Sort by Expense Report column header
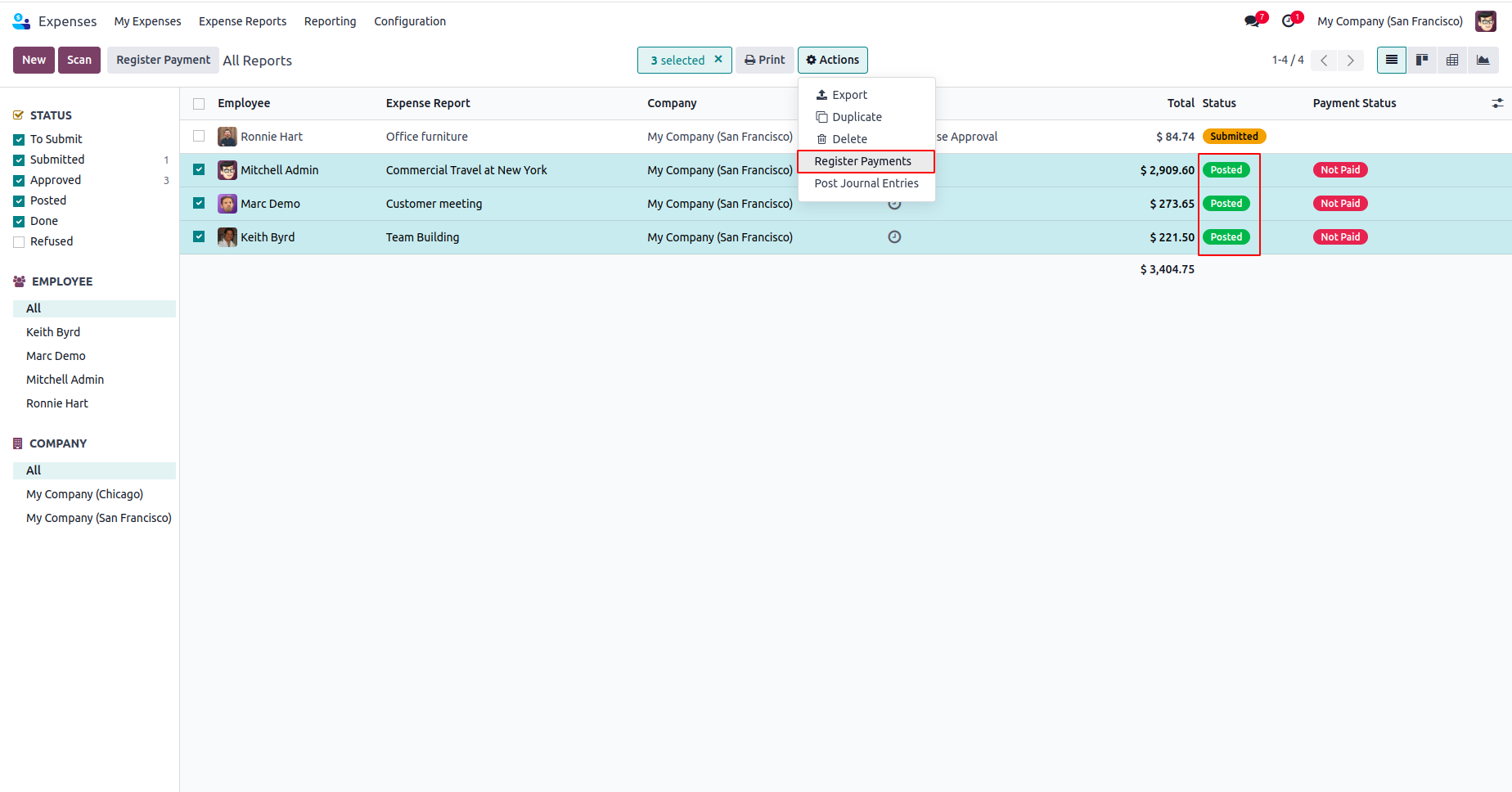The image size is (1512, 792). click(x=428, y=103)
